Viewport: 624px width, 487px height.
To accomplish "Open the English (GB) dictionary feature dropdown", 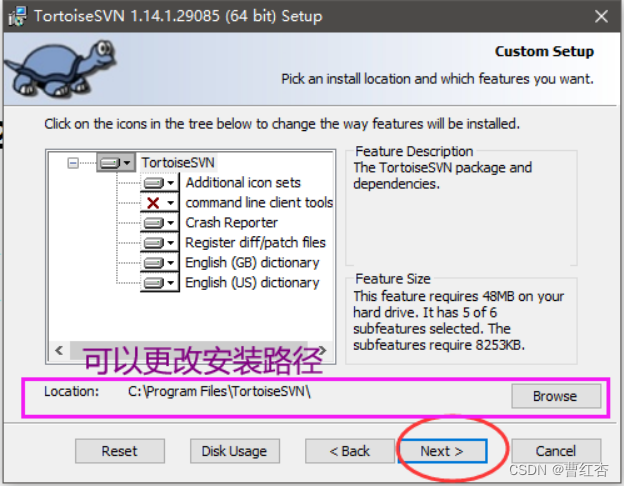I will click(x=159, y=262).
